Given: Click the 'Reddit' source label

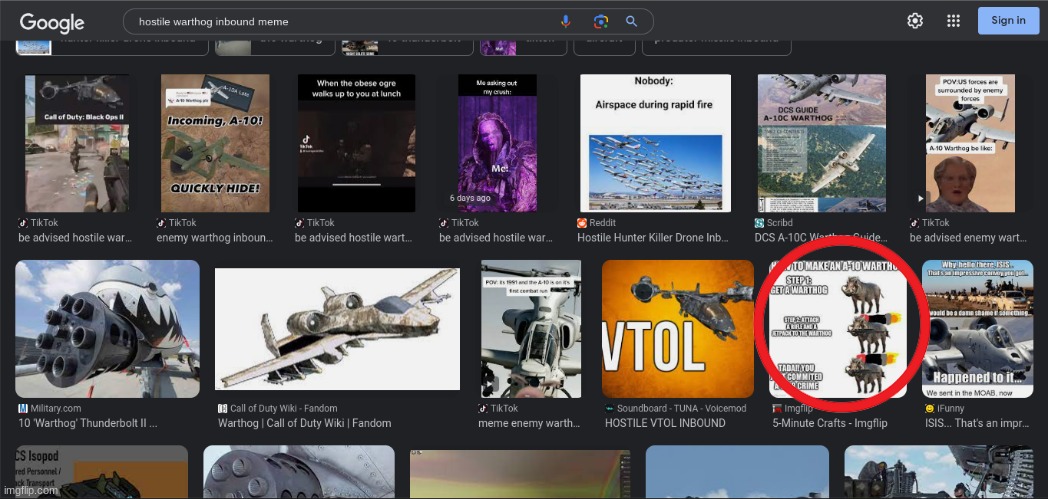Looking at the screenshot, I should 603,223.
